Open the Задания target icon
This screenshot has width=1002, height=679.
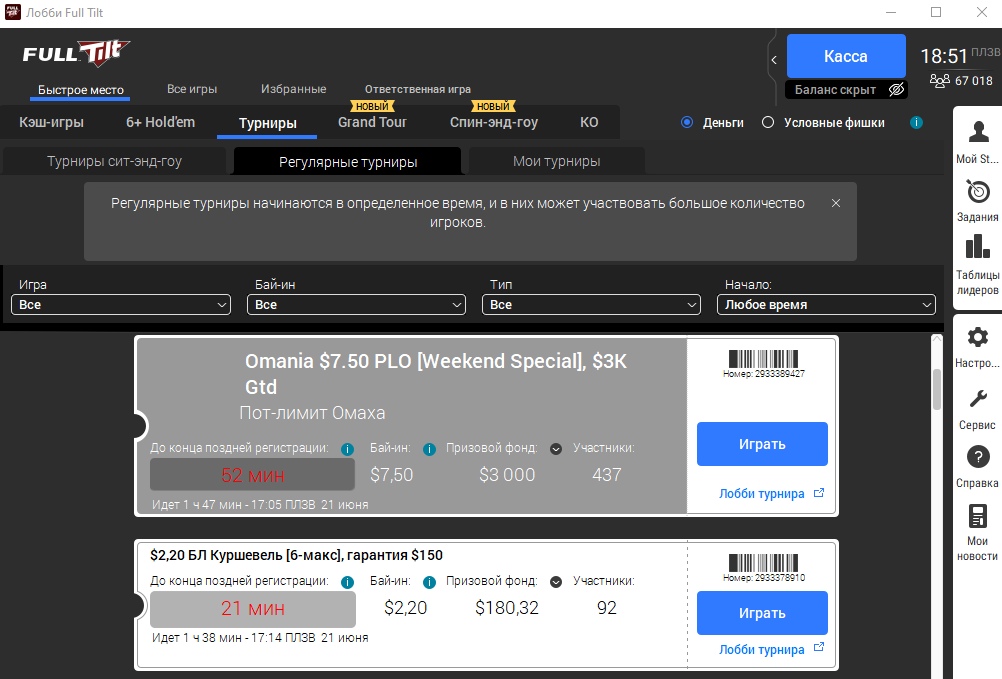tap(978, 191)
